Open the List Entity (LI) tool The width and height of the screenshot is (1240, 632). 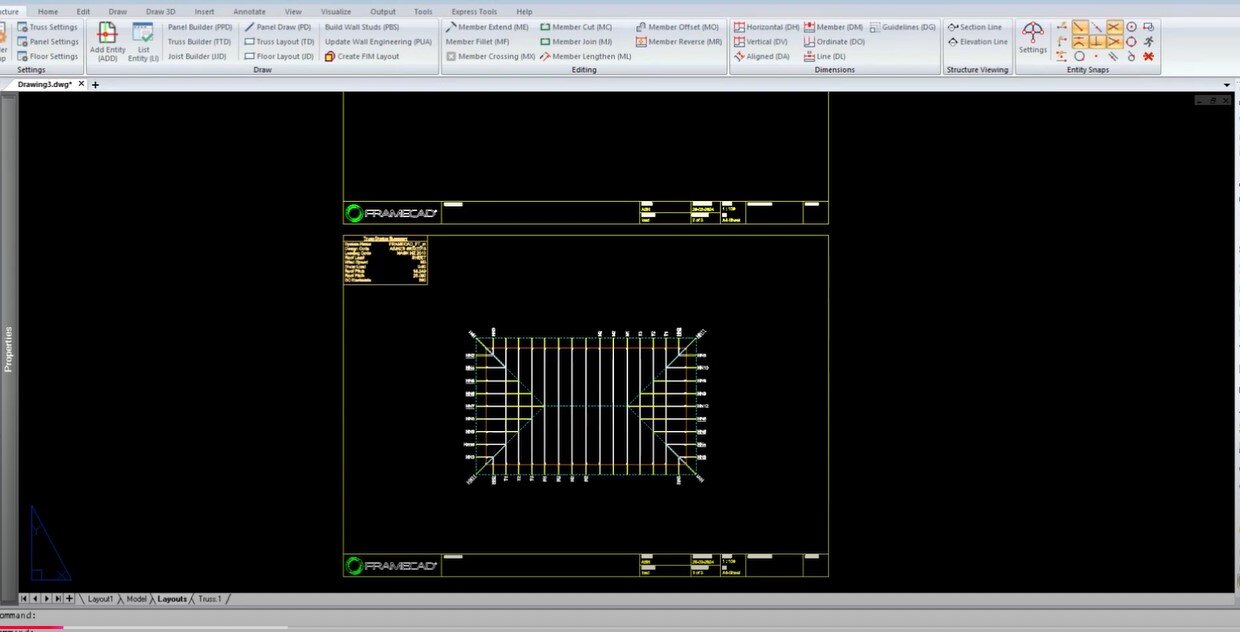(x=143, y=38)
